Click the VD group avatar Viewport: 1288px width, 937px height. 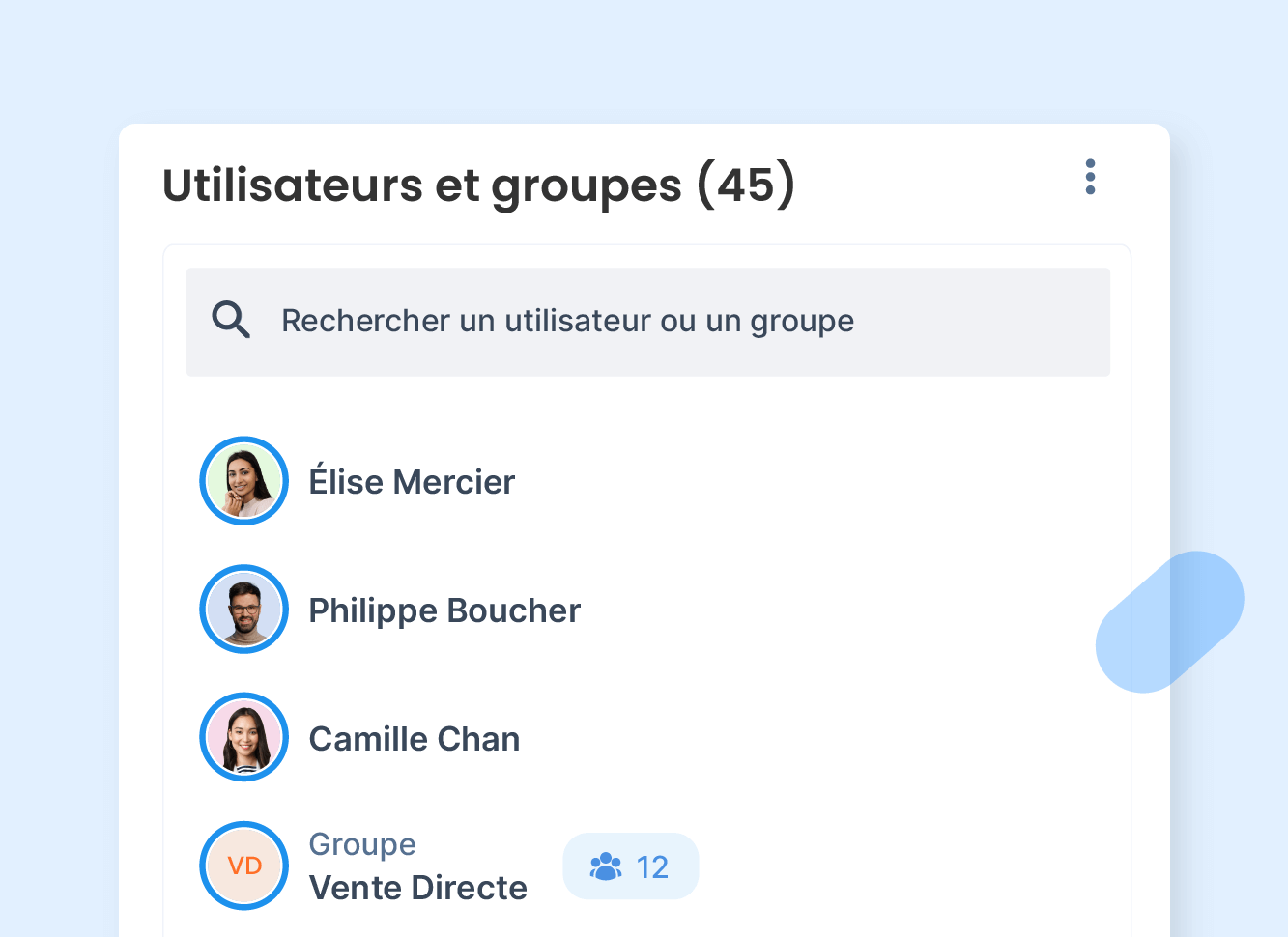click(243, 866)
